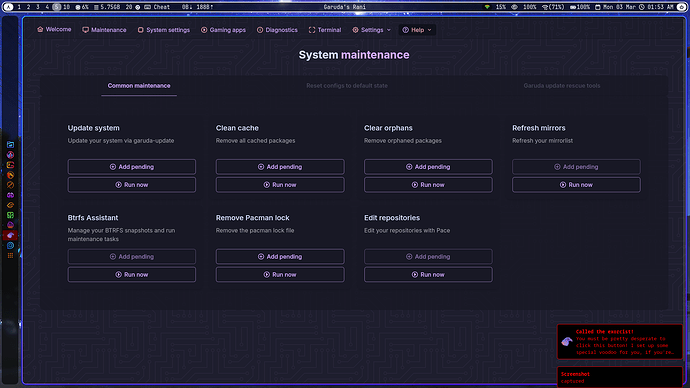Switch to Reset configs to default state tab
This screenshot has height=388, width=690.
point(347,86)
